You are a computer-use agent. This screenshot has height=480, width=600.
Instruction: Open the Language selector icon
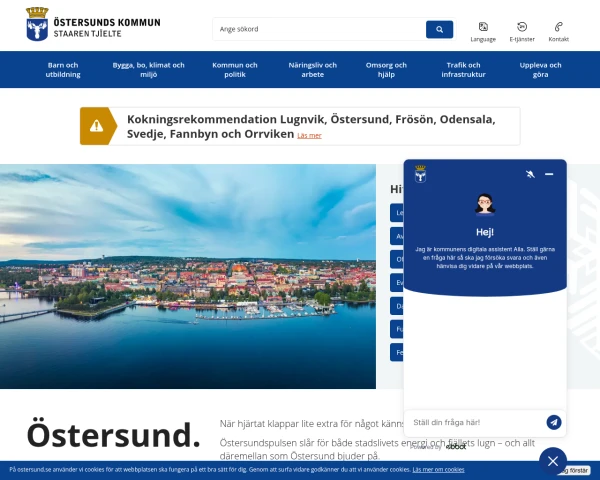pyautogui.click(x=483, y=27)
